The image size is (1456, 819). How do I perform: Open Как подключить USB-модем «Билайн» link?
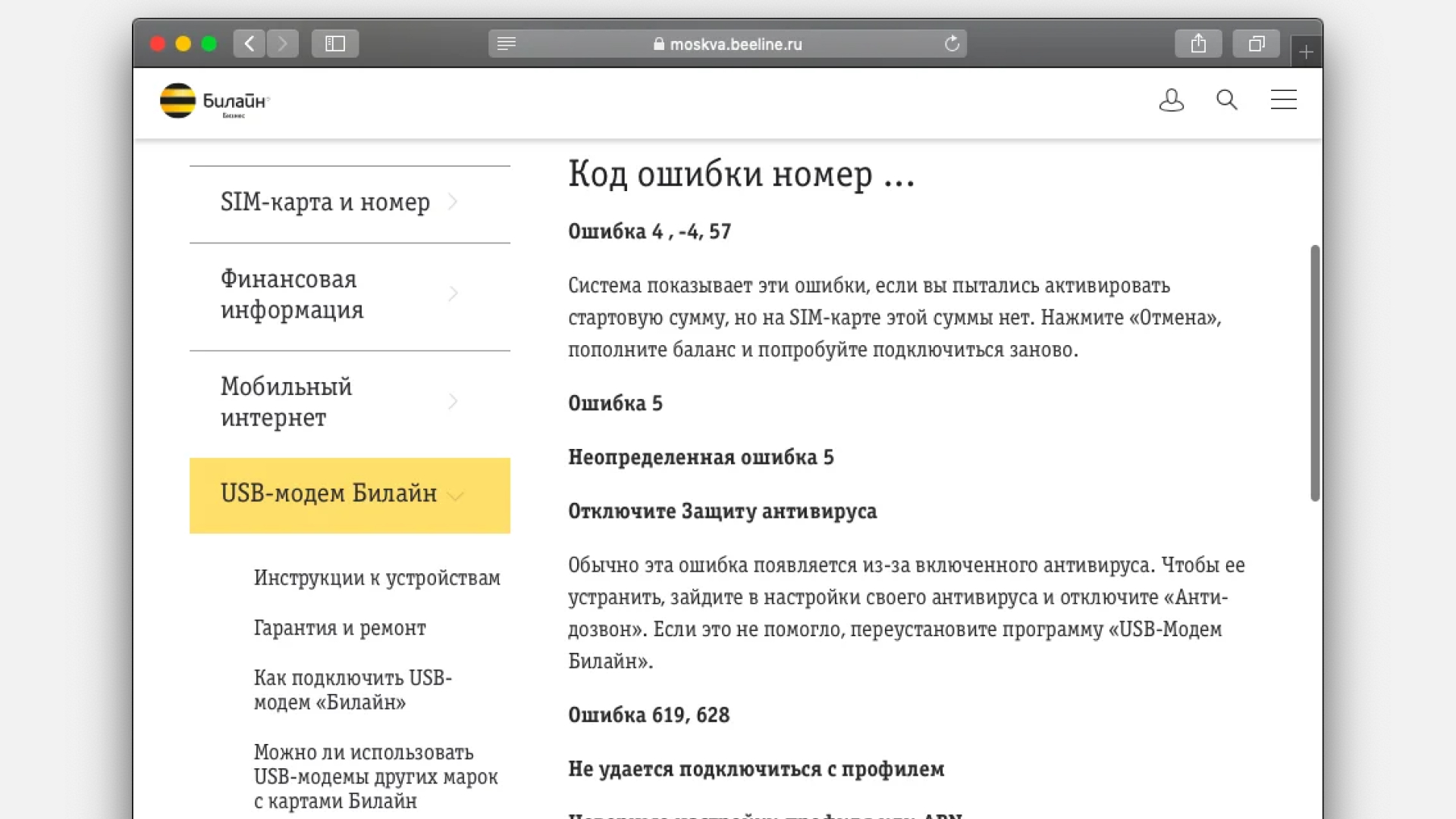(353, 690)
